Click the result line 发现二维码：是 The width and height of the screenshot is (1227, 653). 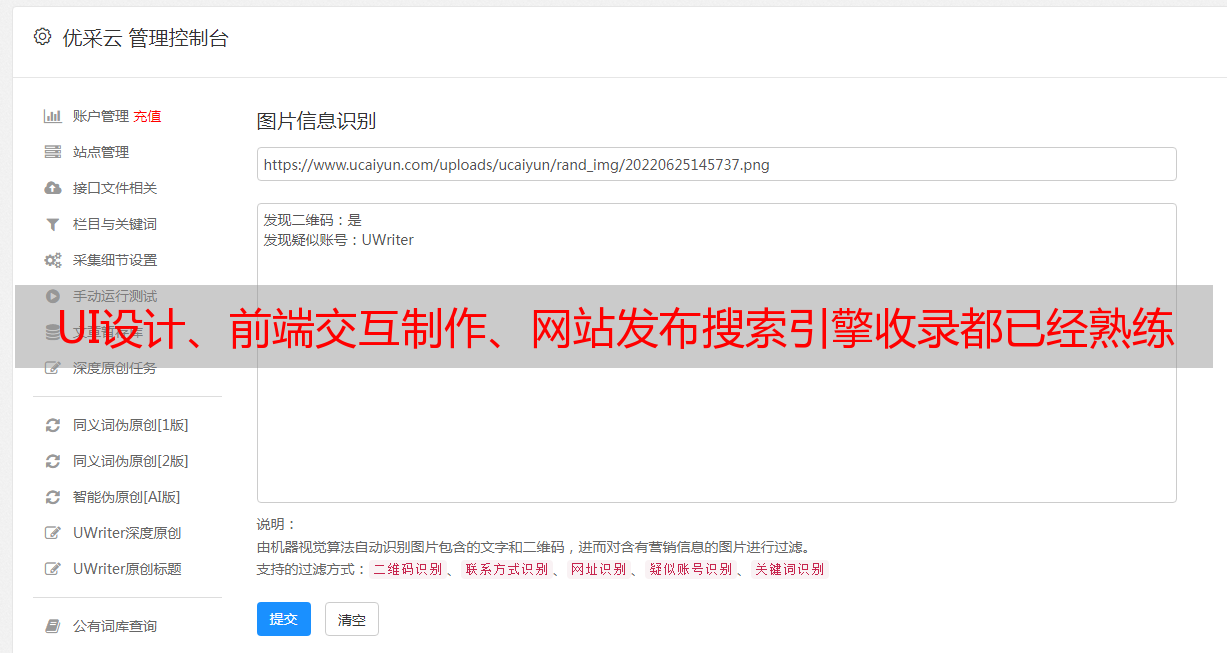click(x=313, y=220)
